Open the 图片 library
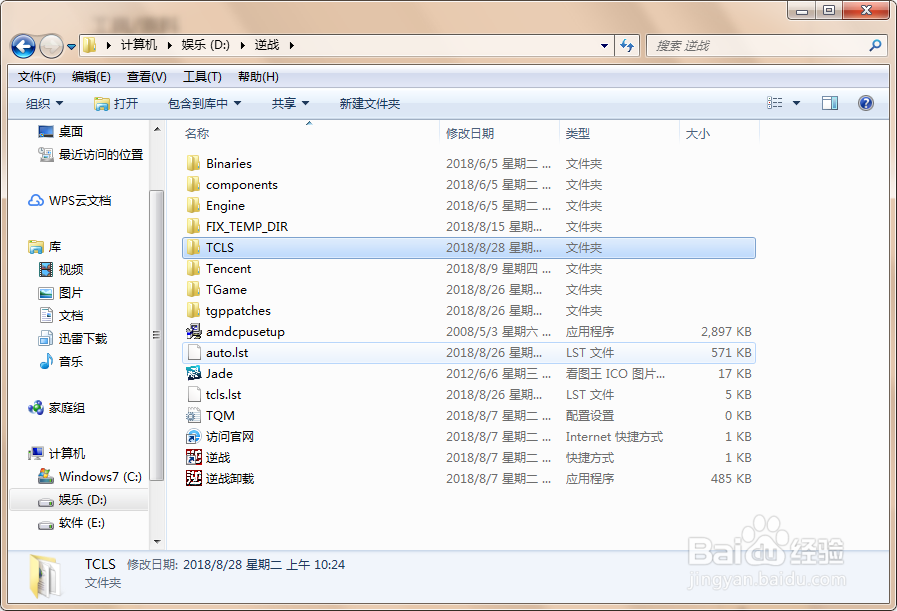This screenshot has width=897, height=611. (x=71, y=293)
